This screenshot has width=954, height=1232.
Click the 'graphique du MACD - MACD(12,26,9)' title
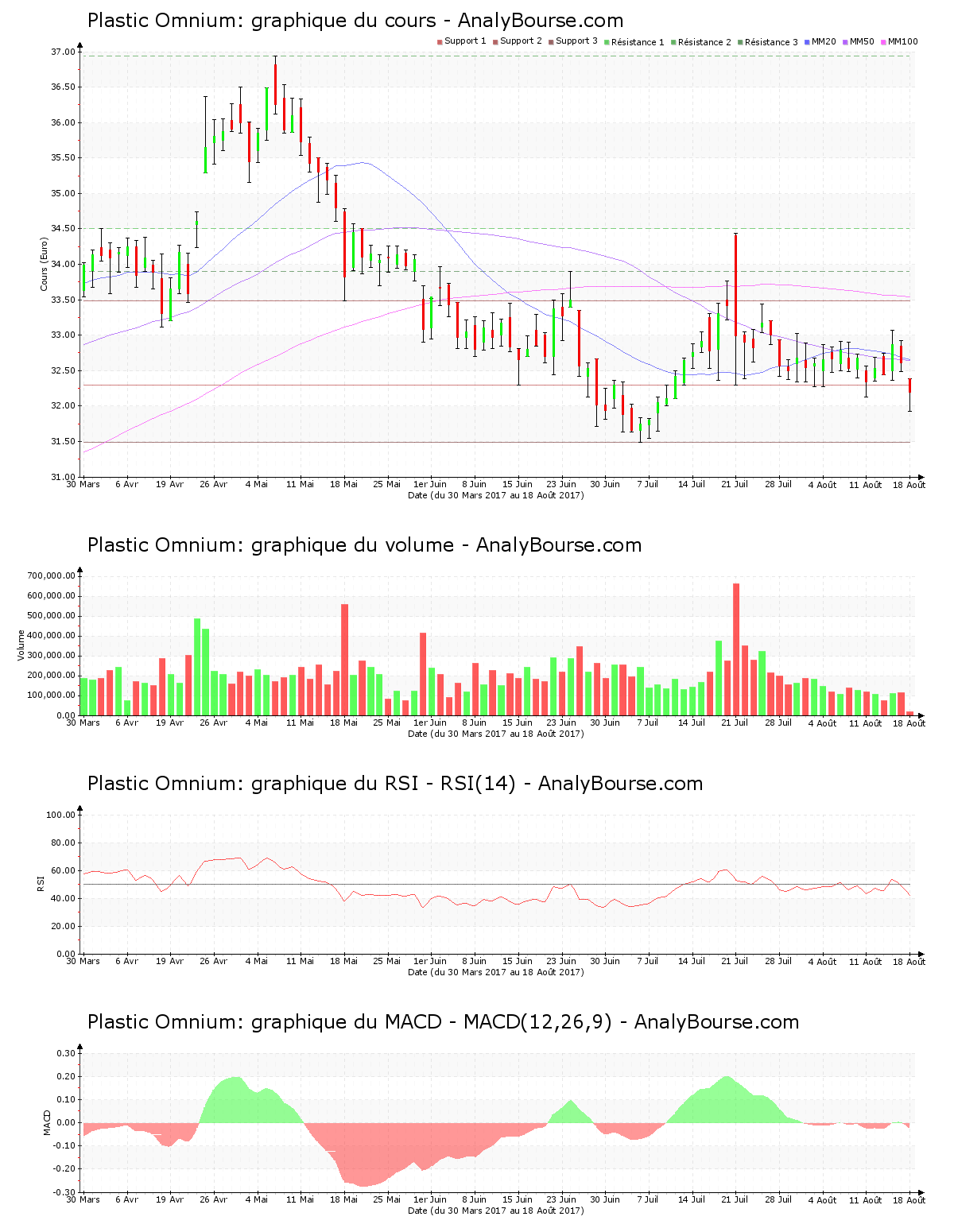click(443, 1022)
